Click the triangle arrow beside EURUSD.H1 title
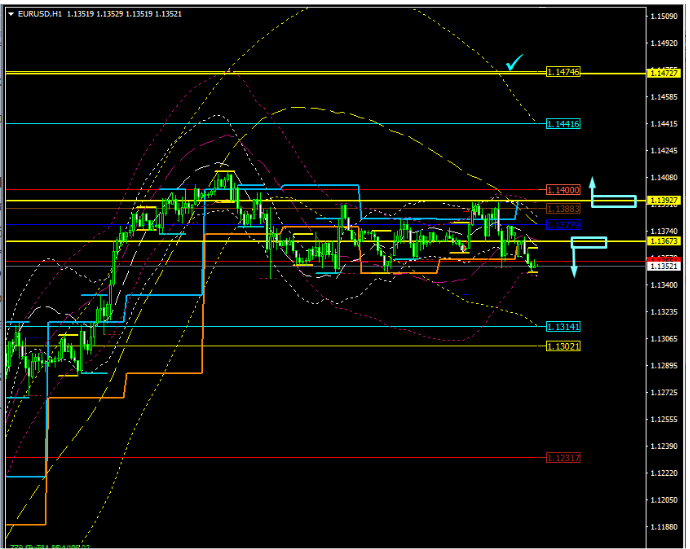This screenshot has height=549, width=690. [x=11, y=14]
